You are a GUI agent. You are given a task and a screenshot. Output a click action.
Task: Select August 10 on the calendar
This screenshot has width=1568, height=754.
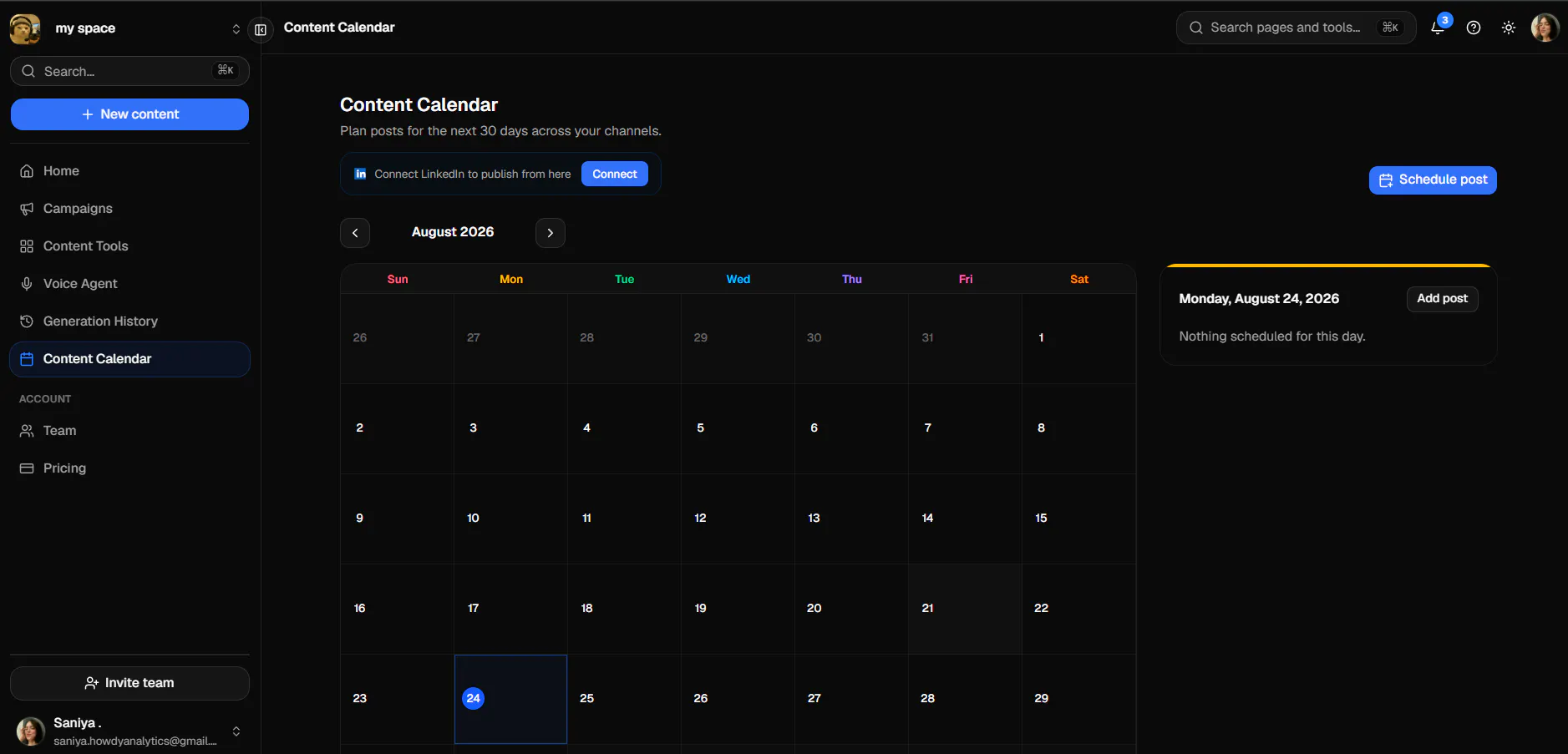click(x=510, y=519)
